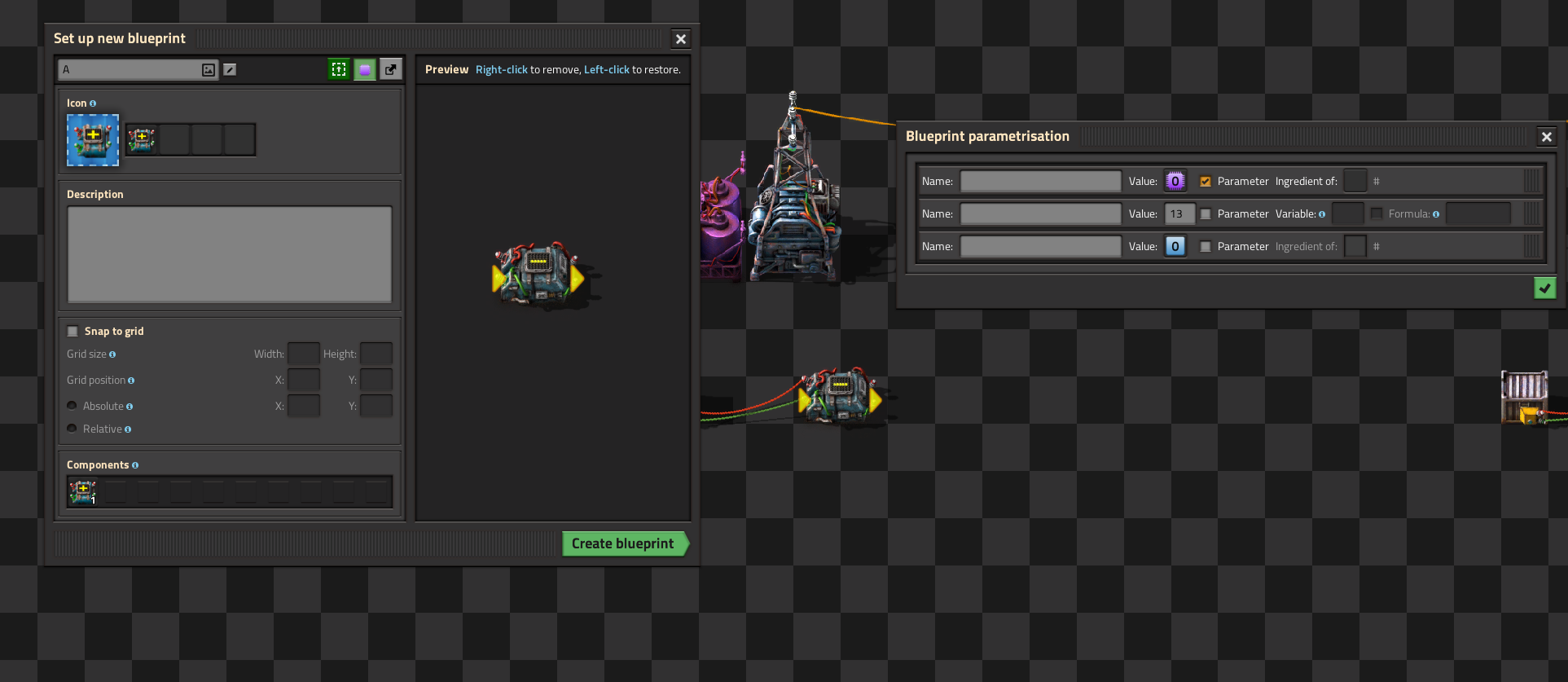Viewport: 1568px width, 682px height.
Task: Close the Blueprint parametrisation window
Action: point(1547,137)
